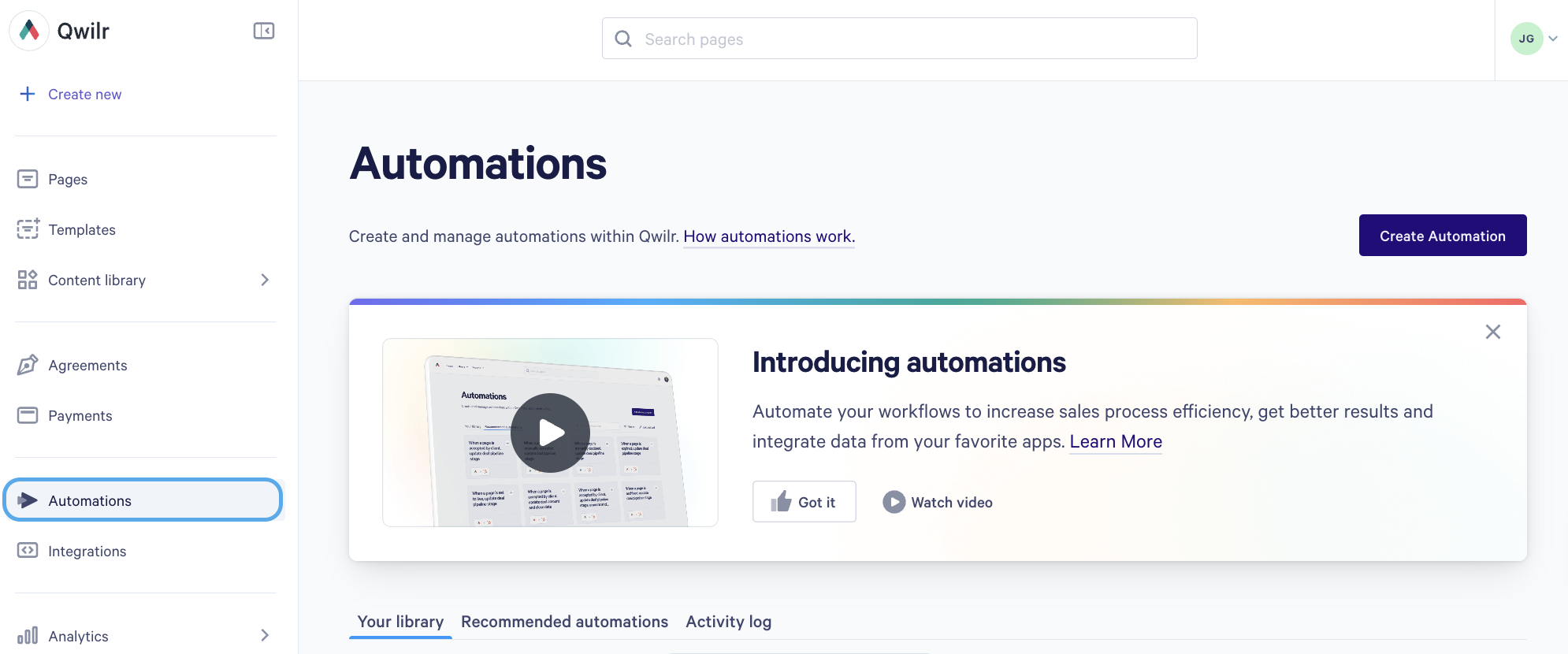The height and width of the screenshot is (654, 1568).
Task: Switch to Recommended automations tab
Action: pos(564,622)
